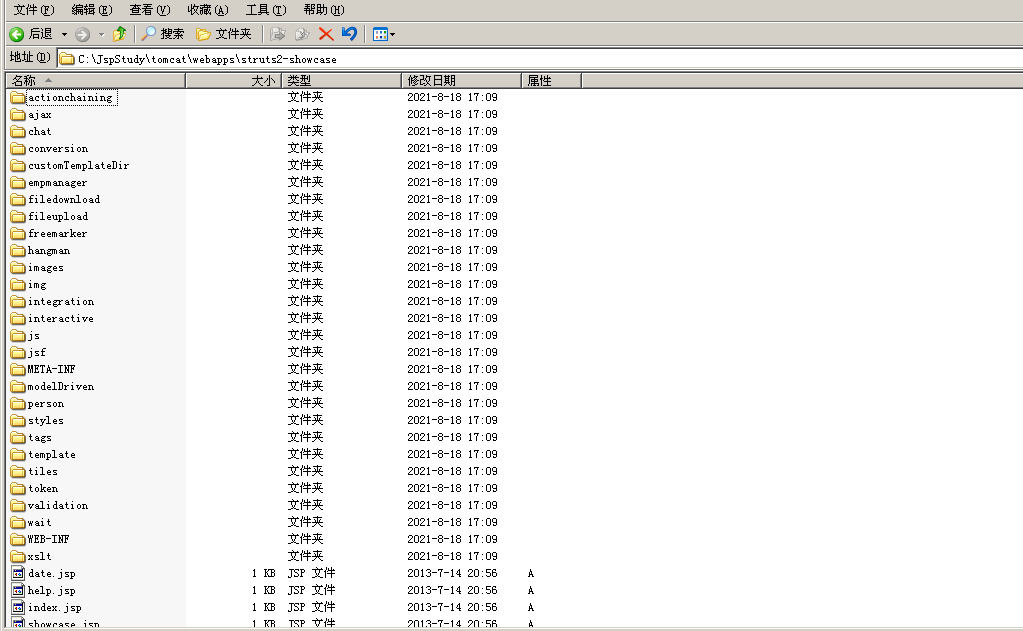This screenshot has width=1023, height=631.
Task: Select the date.jsp file icon
Action: pos(18,574)
